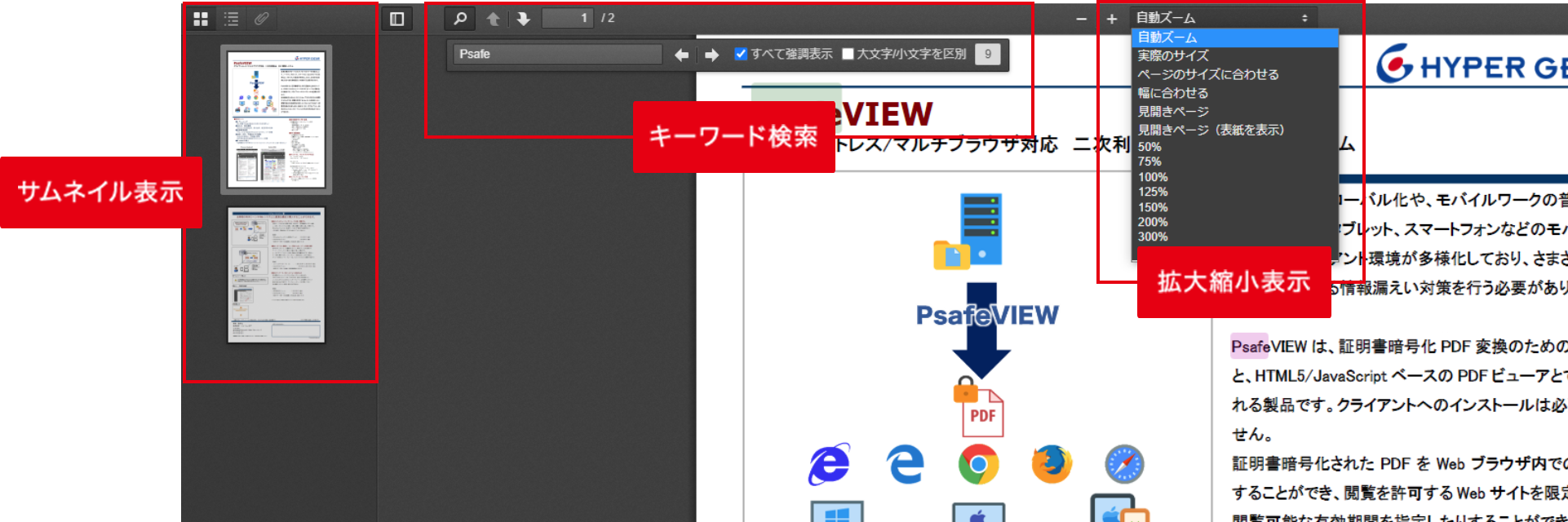Set zoom to 200%
The image size is (1568, 522).
[x=1235, y=222]
